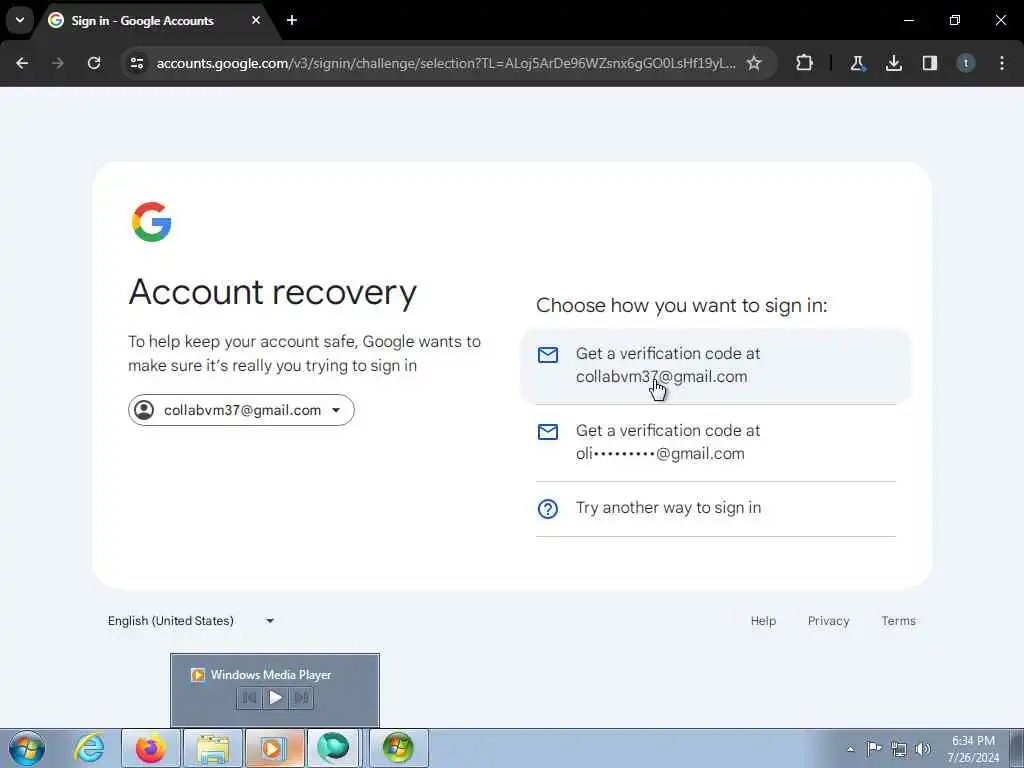Open the Windows flag taskbar button

click(x=398, y=748)
